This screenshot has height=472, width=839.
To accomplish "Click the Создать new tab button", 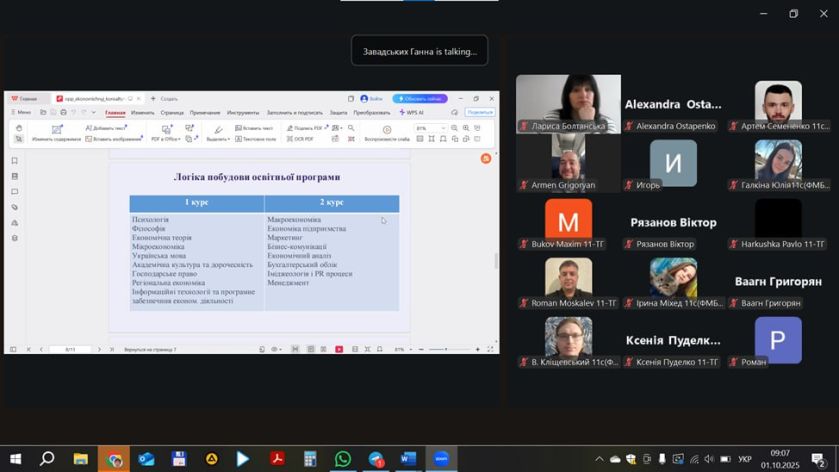I will 164,98.
